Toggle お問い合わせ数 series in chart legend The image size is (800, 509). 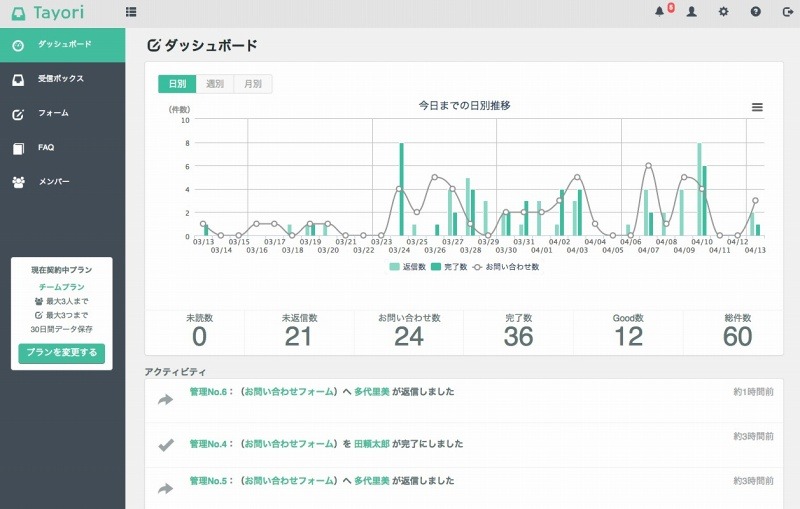point(506,267)
